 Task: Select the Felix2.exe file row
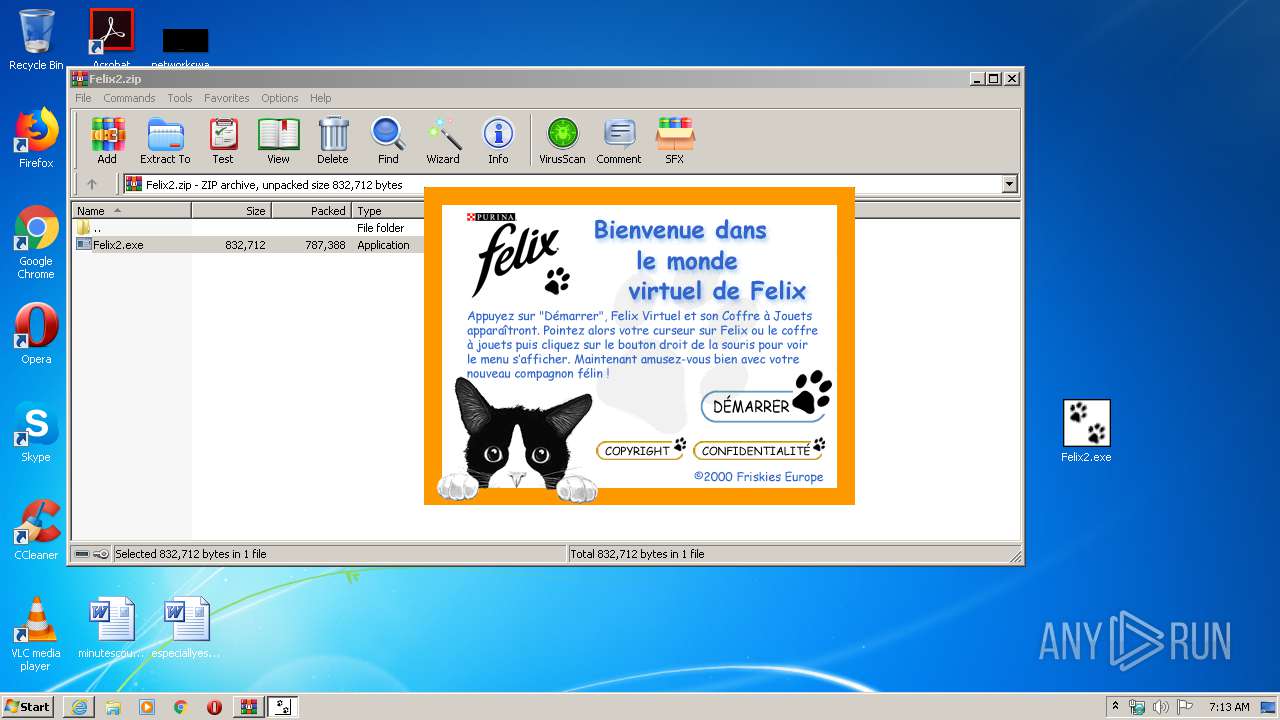(x=248, y=245)
